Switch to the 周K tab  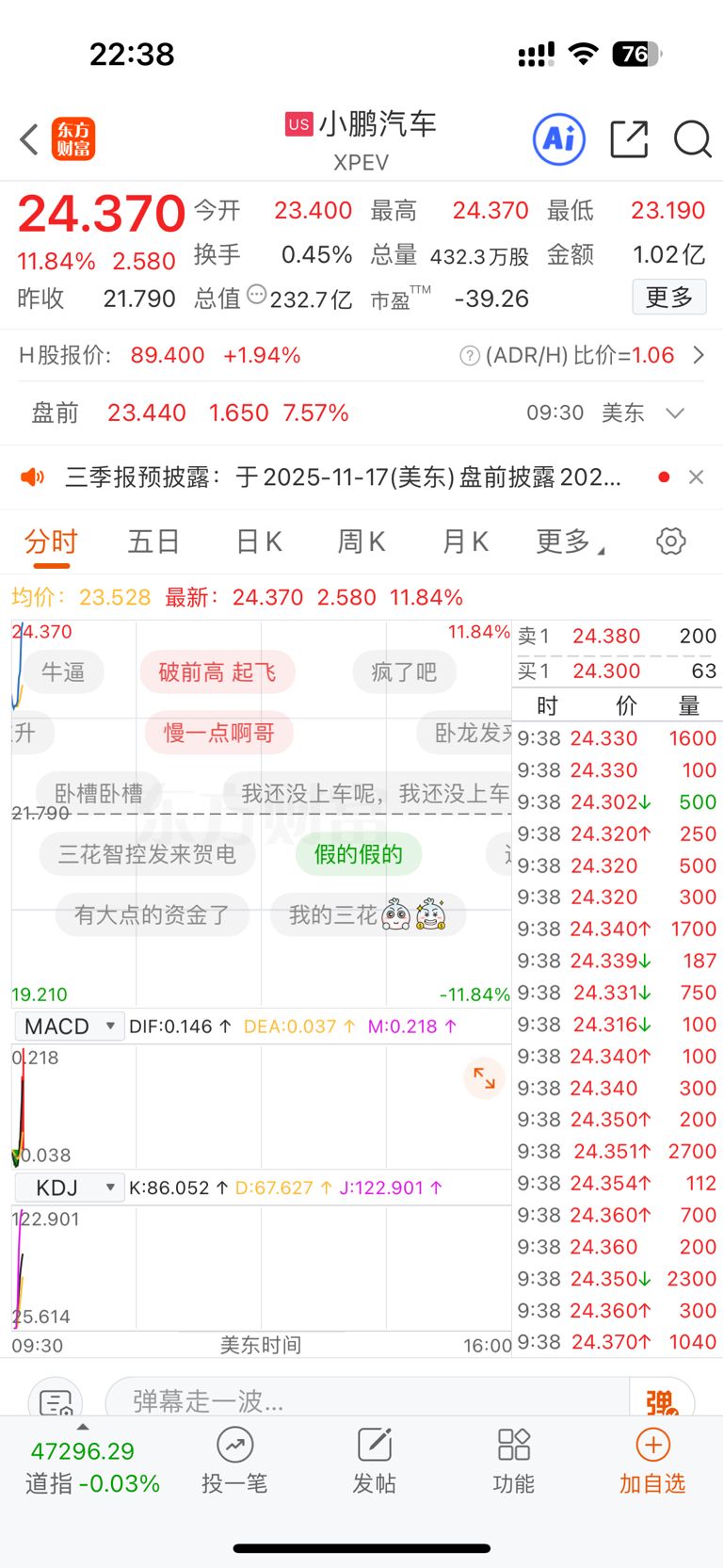coord(362,542)
